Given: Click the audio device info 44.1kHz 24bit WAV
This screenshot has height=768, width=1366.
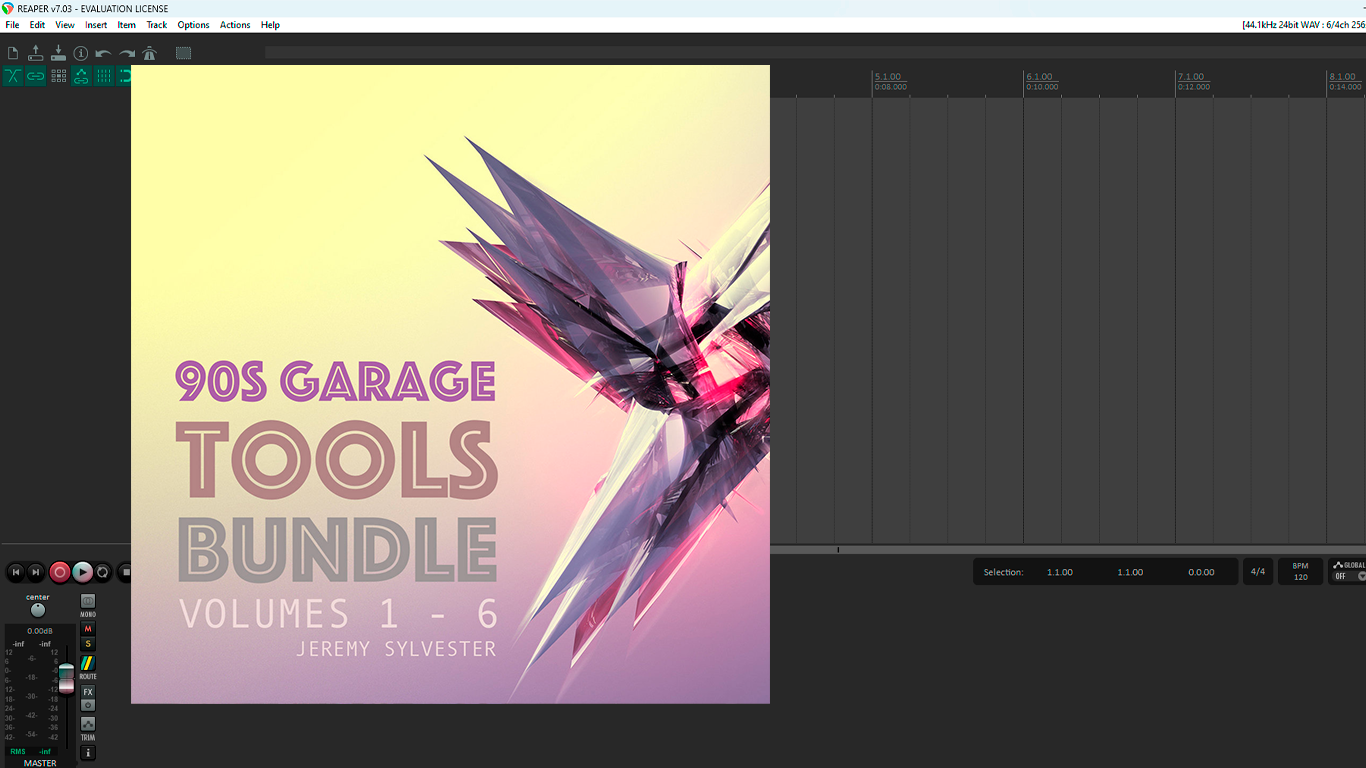Looking at the screenshot, I should click(1303, 25).
